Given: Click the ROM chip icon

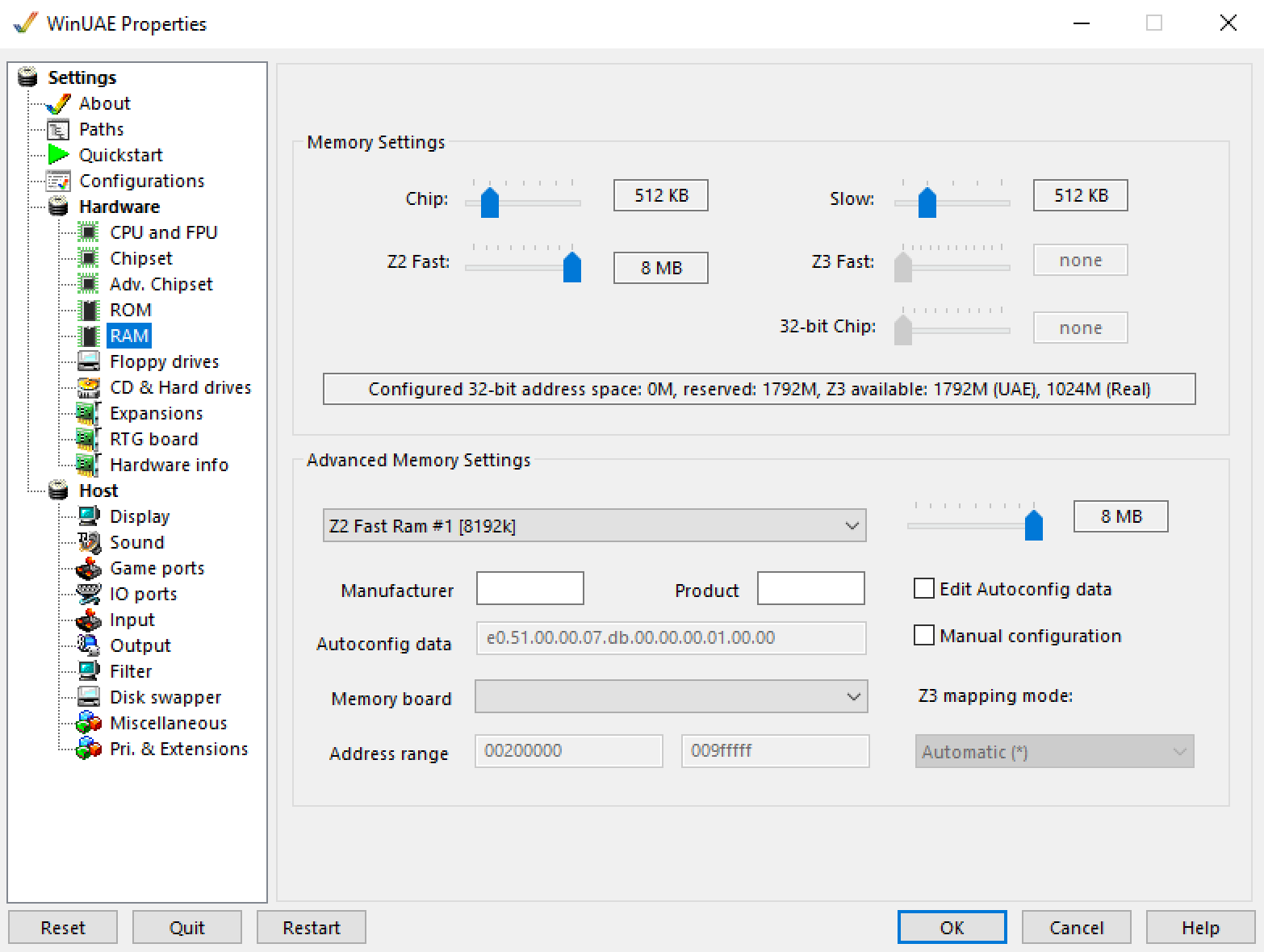Looking at the screenshot, I should (89, 310).
